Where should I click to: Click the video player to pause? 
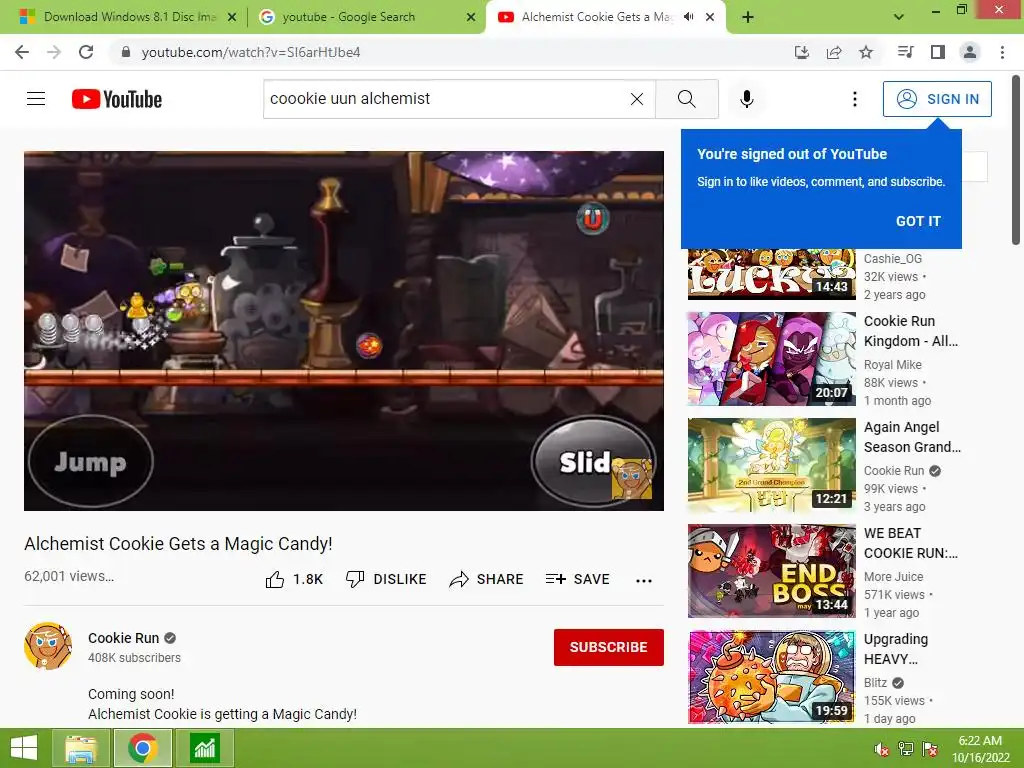(x=344, y=331)
